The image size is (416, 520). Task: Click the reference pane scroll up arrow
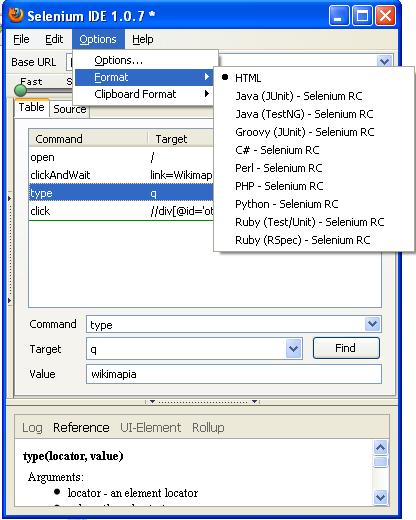381,447
